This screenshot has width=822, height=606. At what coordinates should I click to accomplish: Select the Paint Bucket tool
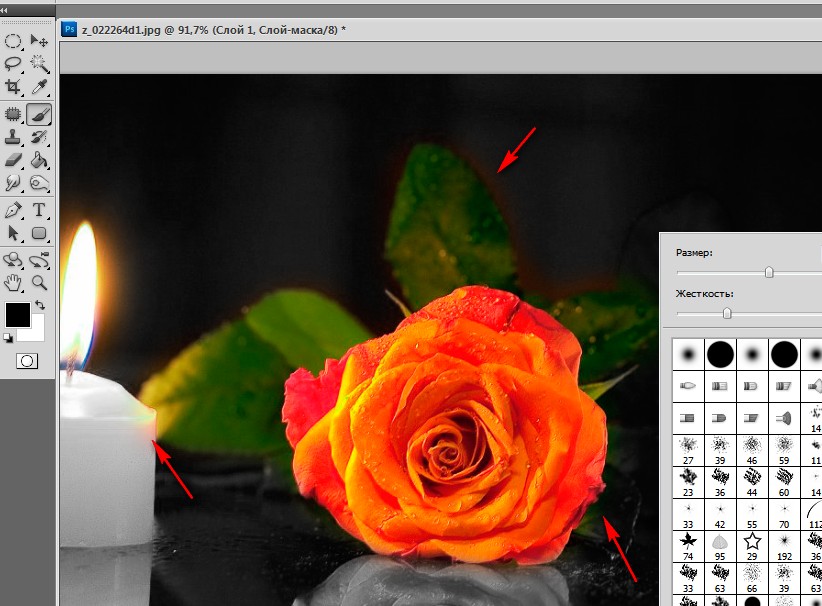40,160
